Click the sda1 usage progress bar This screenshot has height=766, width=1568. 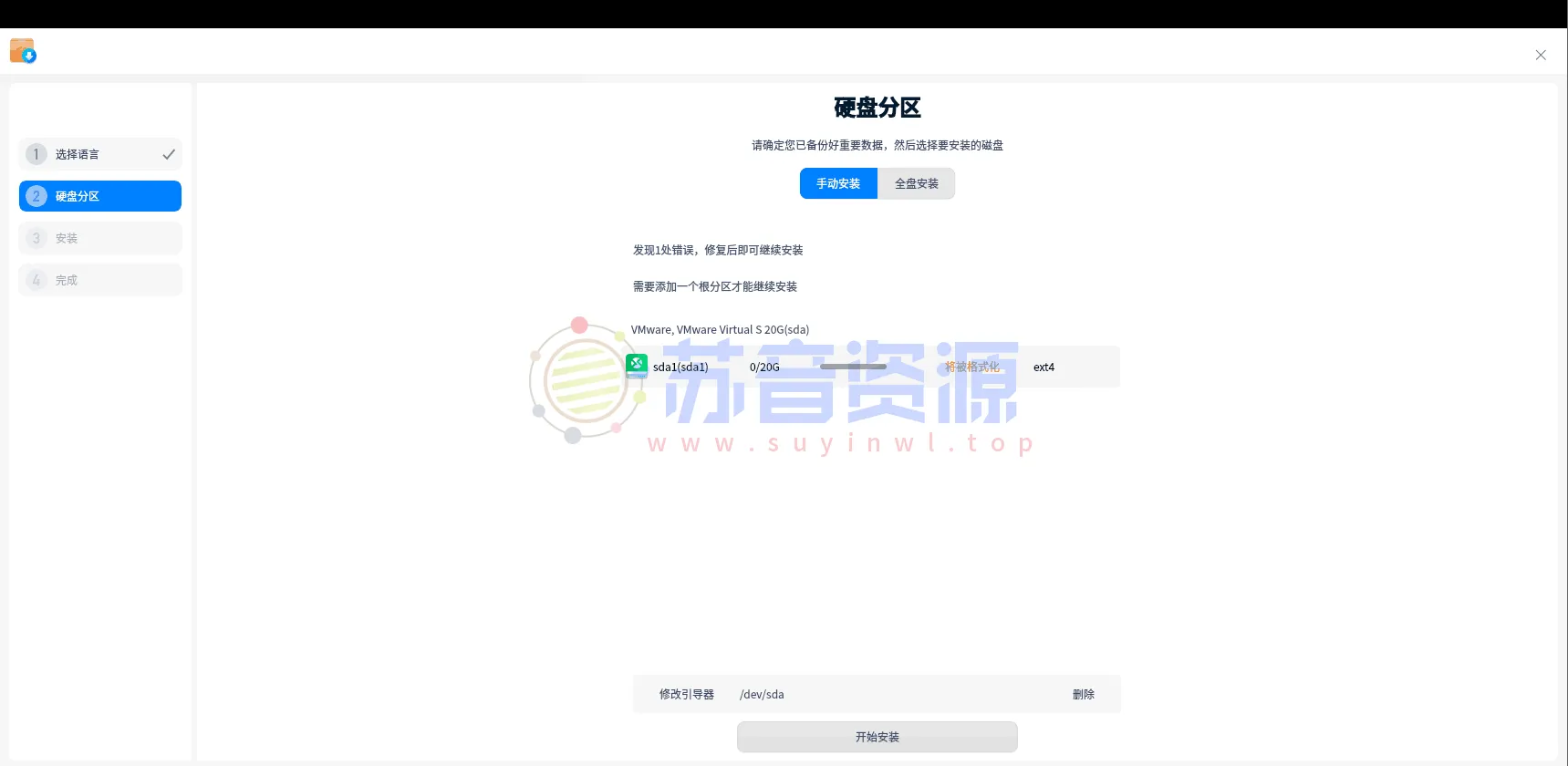853,367
